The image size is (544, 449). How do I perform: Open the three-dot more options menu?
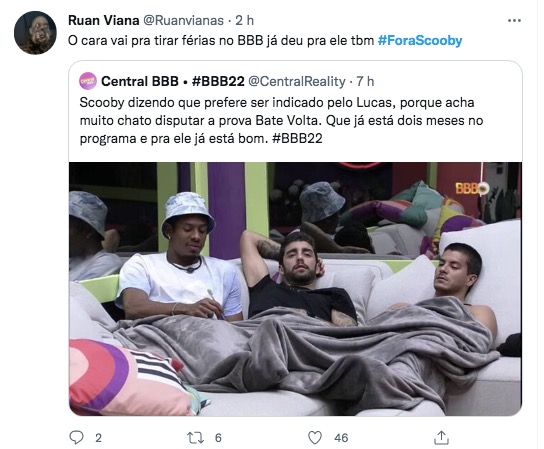(514, 20)
